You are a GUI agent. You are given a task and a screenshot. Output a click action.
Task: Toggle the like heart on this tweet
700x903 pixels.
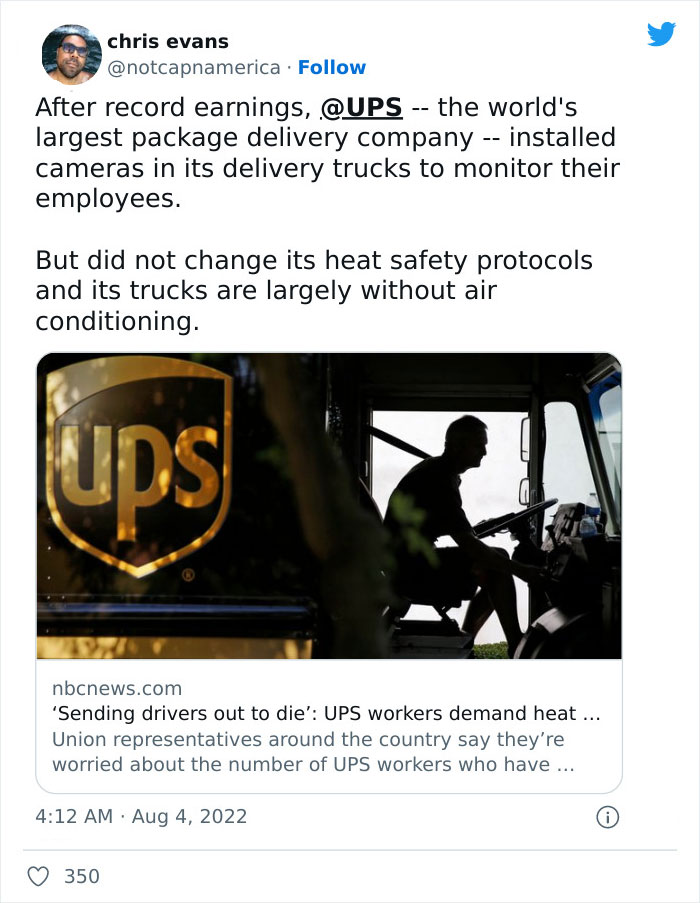pyautogui.click(x=38, y=875)
